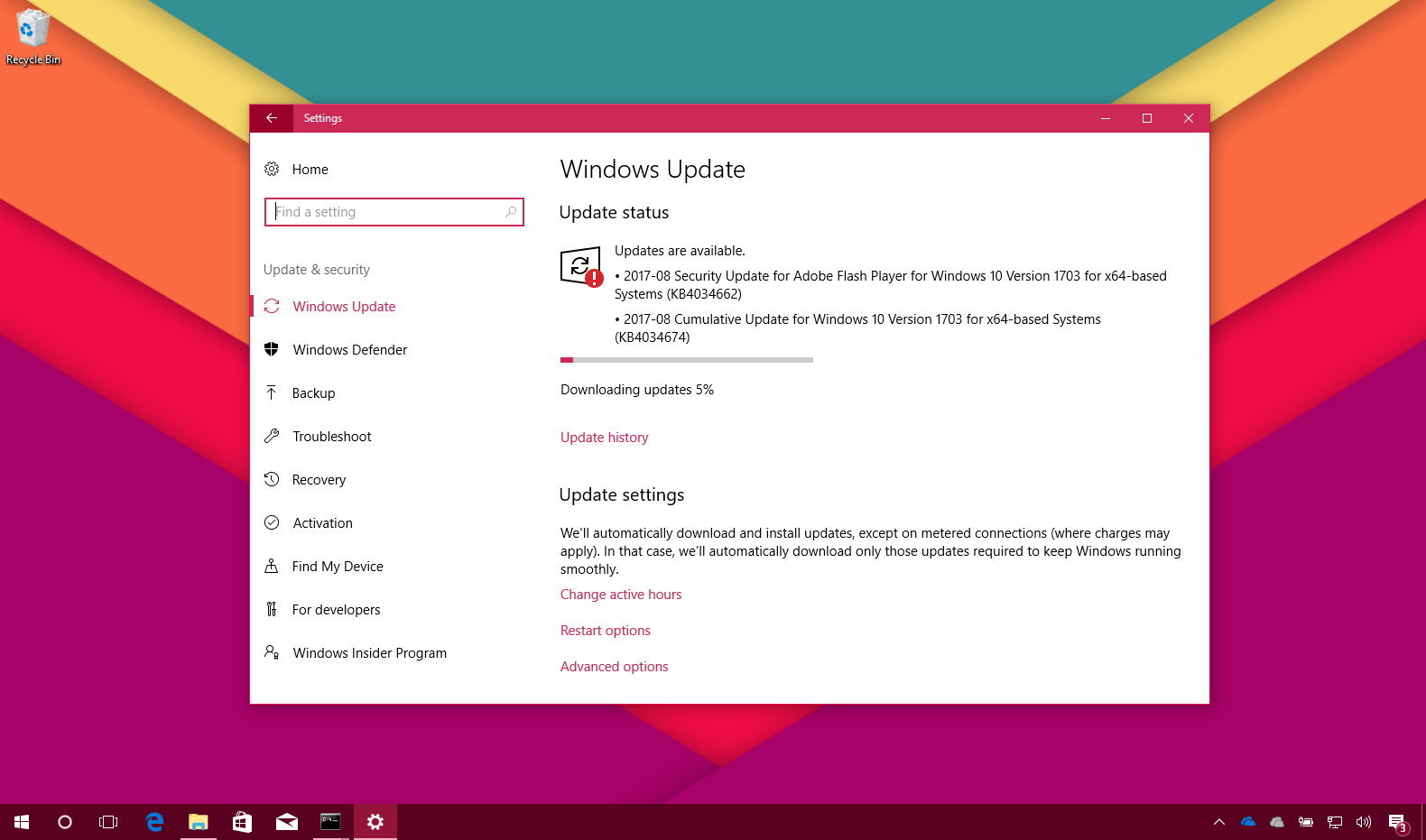Click the Updates are available text
The height and width of the screenshot is (840, 1426).
point(680,251)
